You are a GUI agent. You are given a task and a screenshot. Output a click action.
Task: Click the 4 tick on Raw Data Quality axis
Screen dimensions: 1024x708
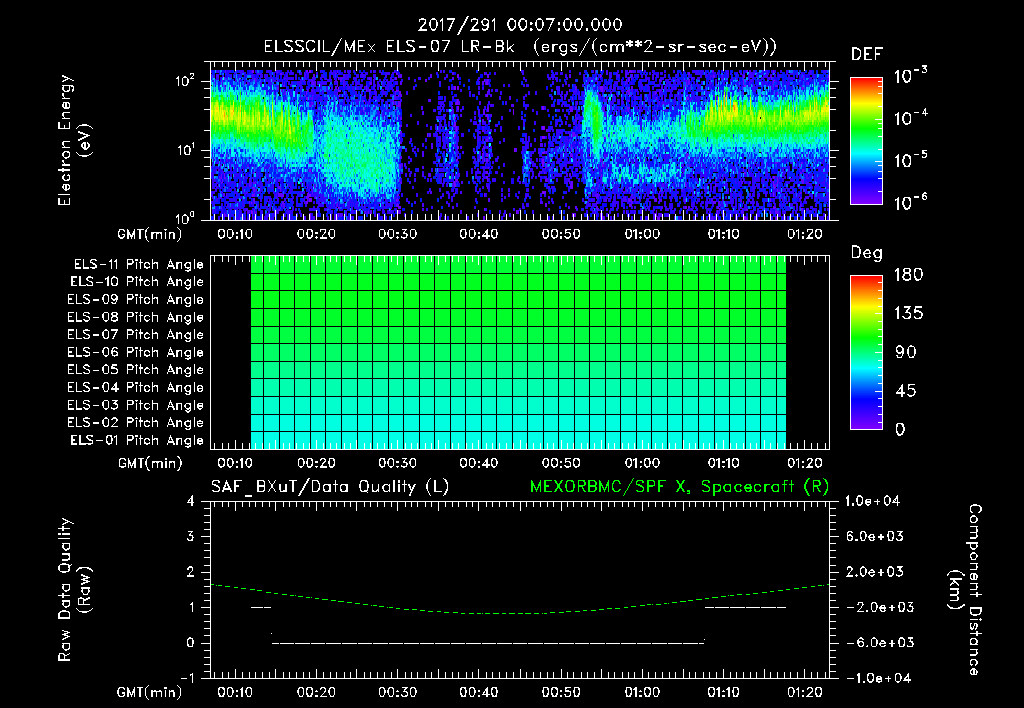click(x=190, y=501)
